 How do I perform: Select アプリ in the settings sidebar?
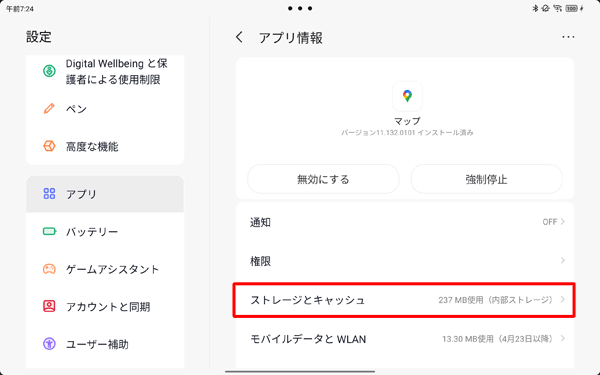click(105, 194)
